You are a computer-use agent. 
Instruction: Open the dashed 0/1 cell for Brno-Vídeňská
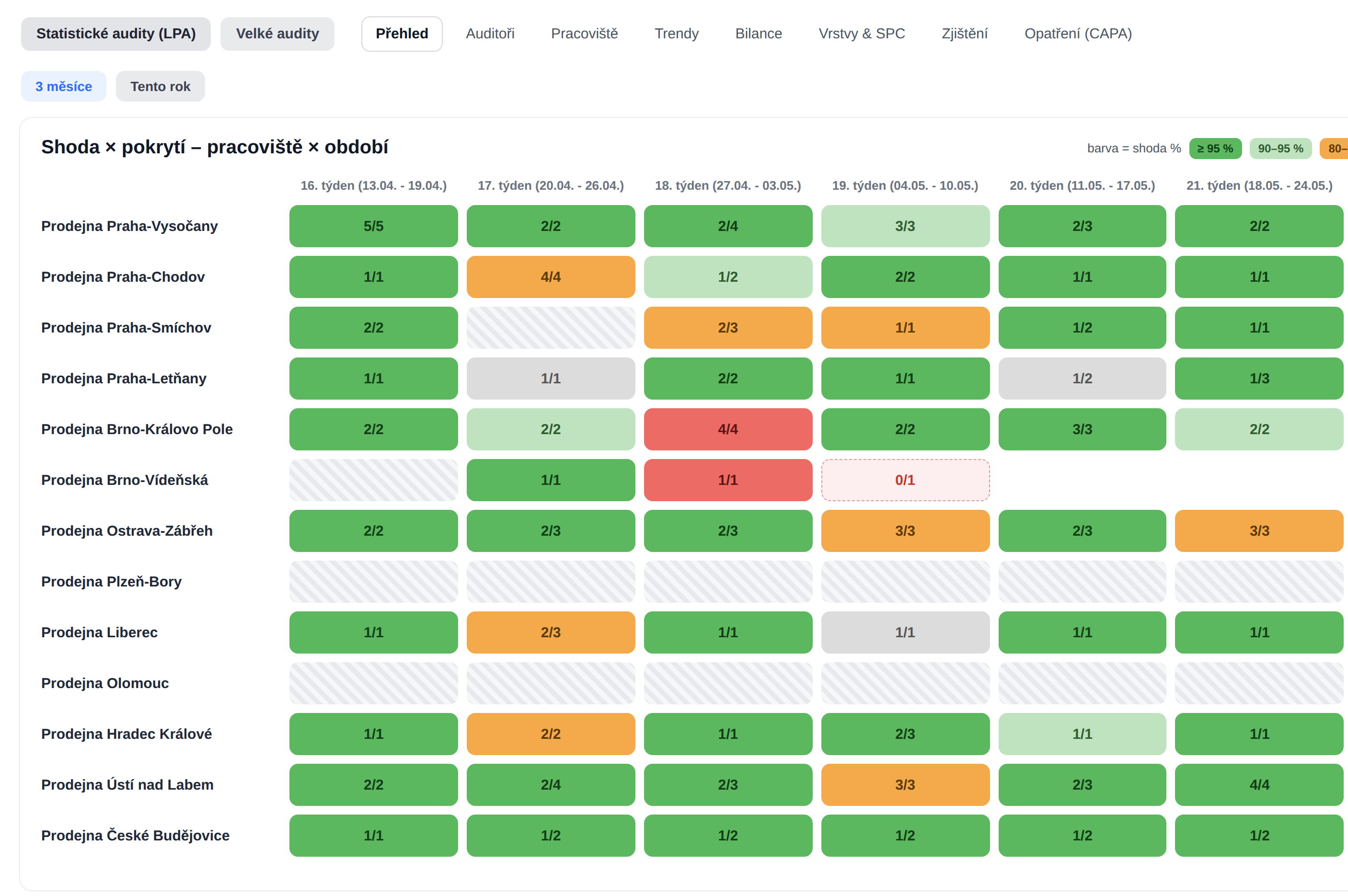[x=905, y=480]
